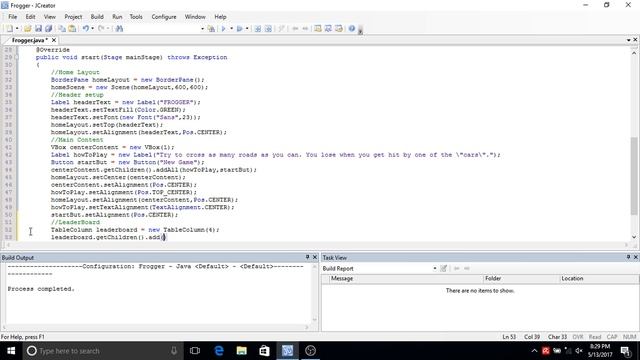Open the Project menu
This screenshot has height=360, width=640.
pos(73,17)
